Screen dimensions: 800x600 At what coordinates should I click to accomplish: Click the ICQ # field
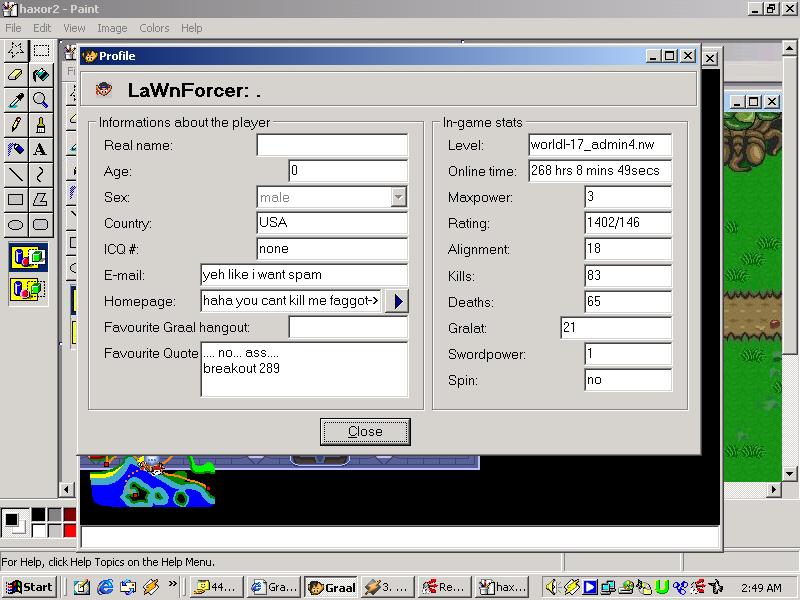point(332,249)
